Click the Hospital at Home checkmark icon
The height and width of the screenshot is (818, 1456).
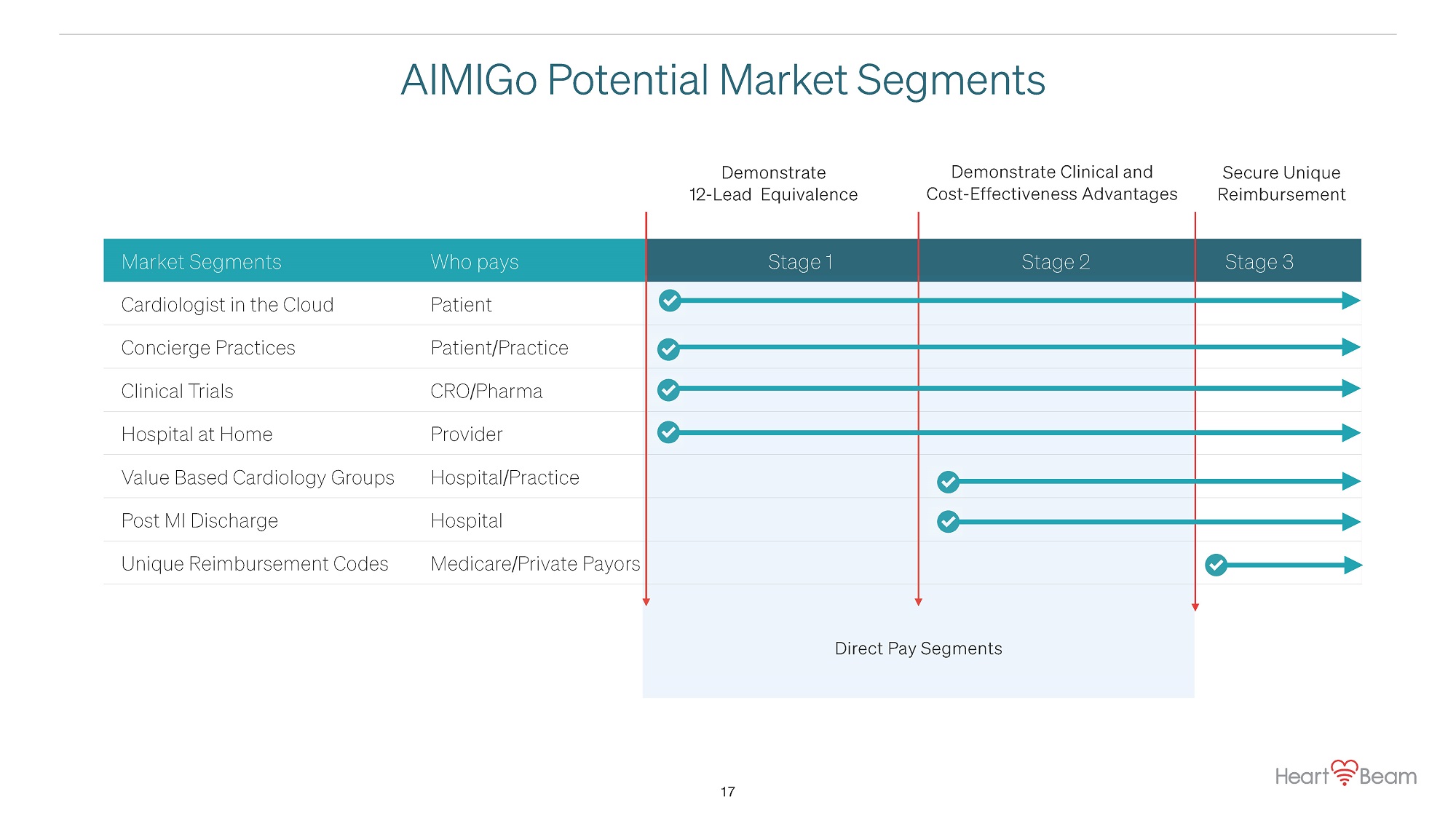[668, 432]
